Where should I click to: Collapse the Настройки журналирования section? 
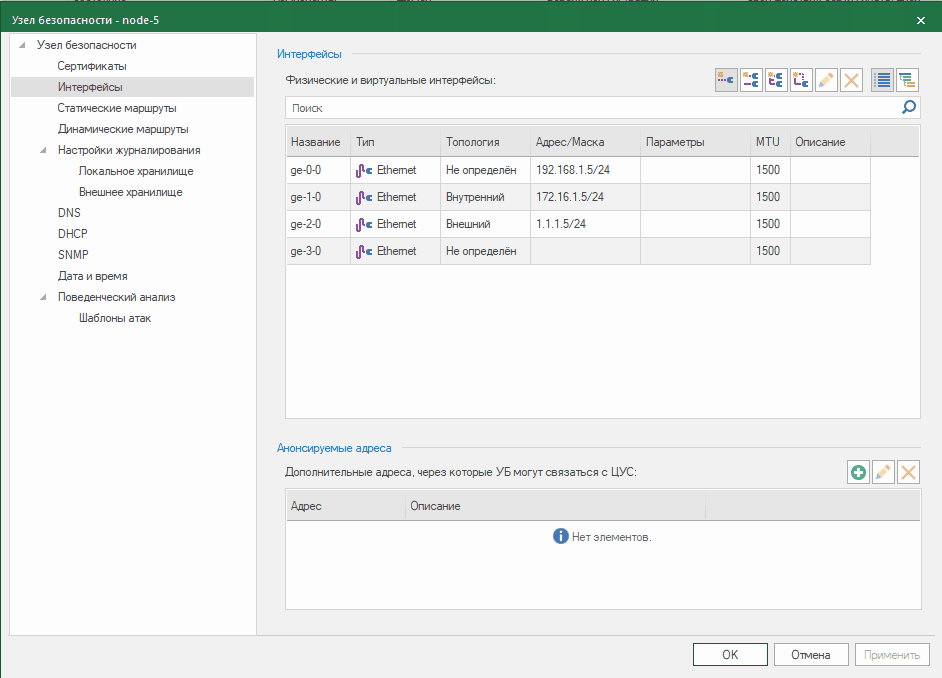[43, 150]
